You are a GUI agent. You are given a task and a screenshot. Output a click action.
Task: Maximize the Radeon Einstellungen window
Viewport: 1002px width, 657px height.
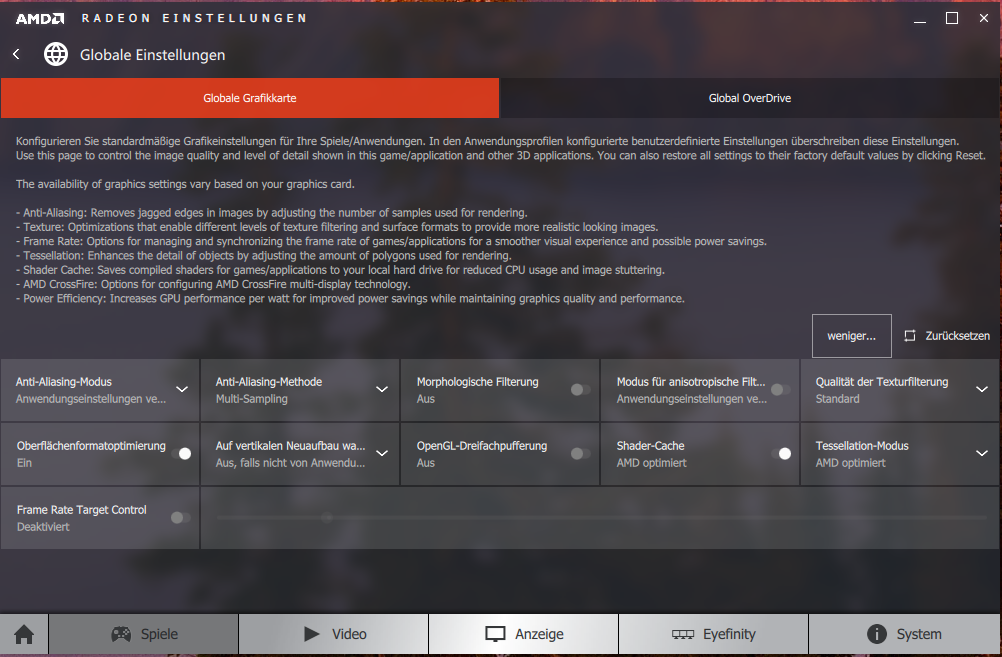coord(952,19)
